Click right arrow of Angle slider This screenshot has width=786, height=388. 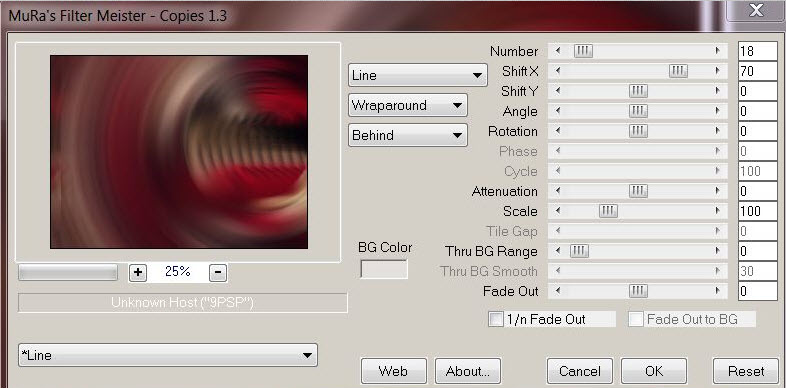click(x=718, y=111)
